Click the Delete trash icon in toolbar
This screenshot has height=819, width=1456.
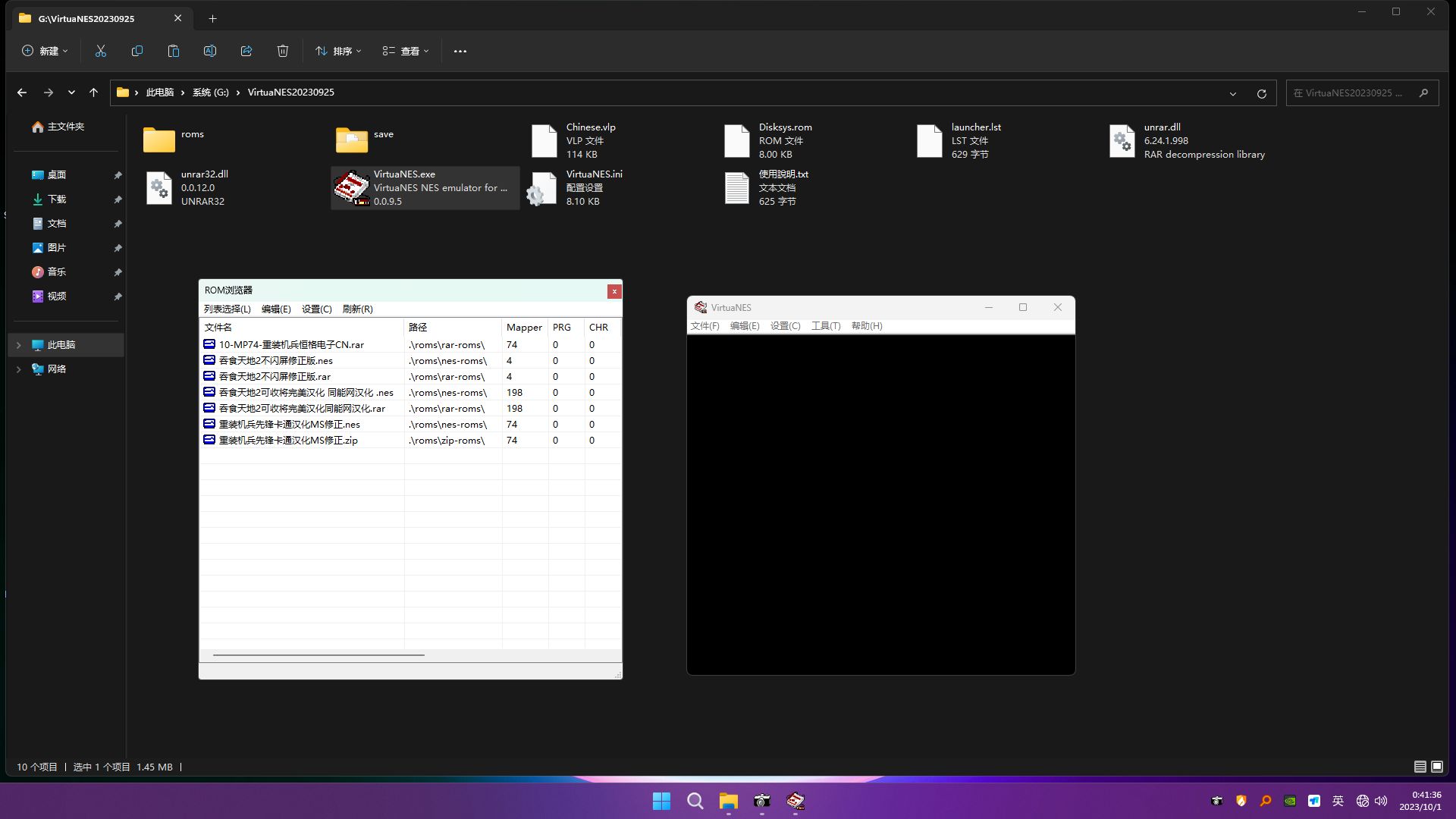point(283,51)
